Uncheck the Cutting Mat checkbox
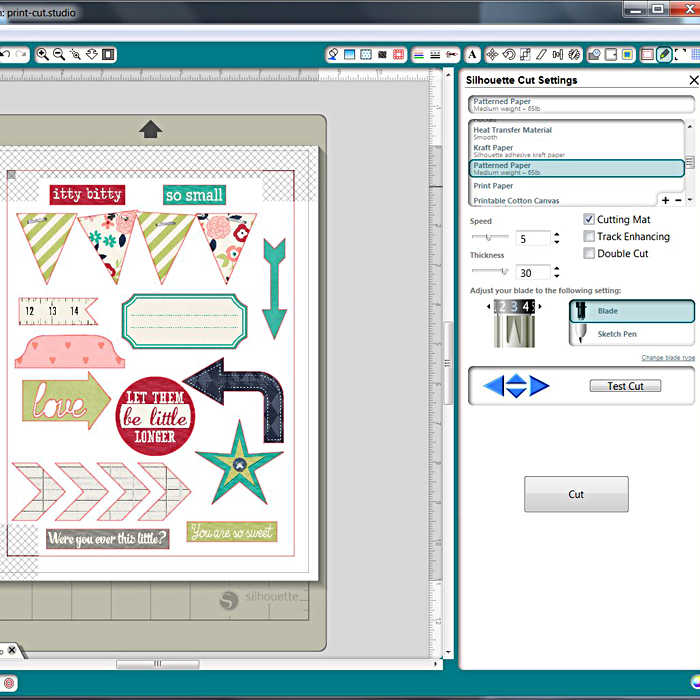This screenshot has width=700, height=700. click(x=589, y=219)
